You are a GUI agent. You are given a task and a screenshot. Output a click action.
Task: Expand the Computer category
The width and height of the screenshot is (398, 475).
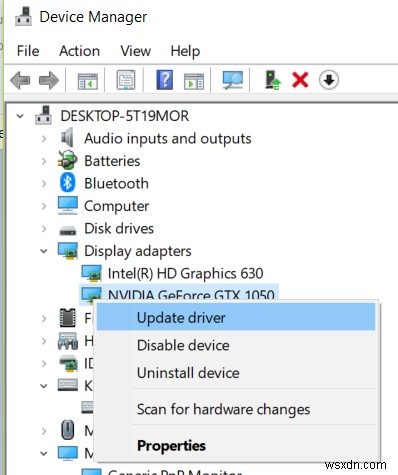[x=44, y=206]
